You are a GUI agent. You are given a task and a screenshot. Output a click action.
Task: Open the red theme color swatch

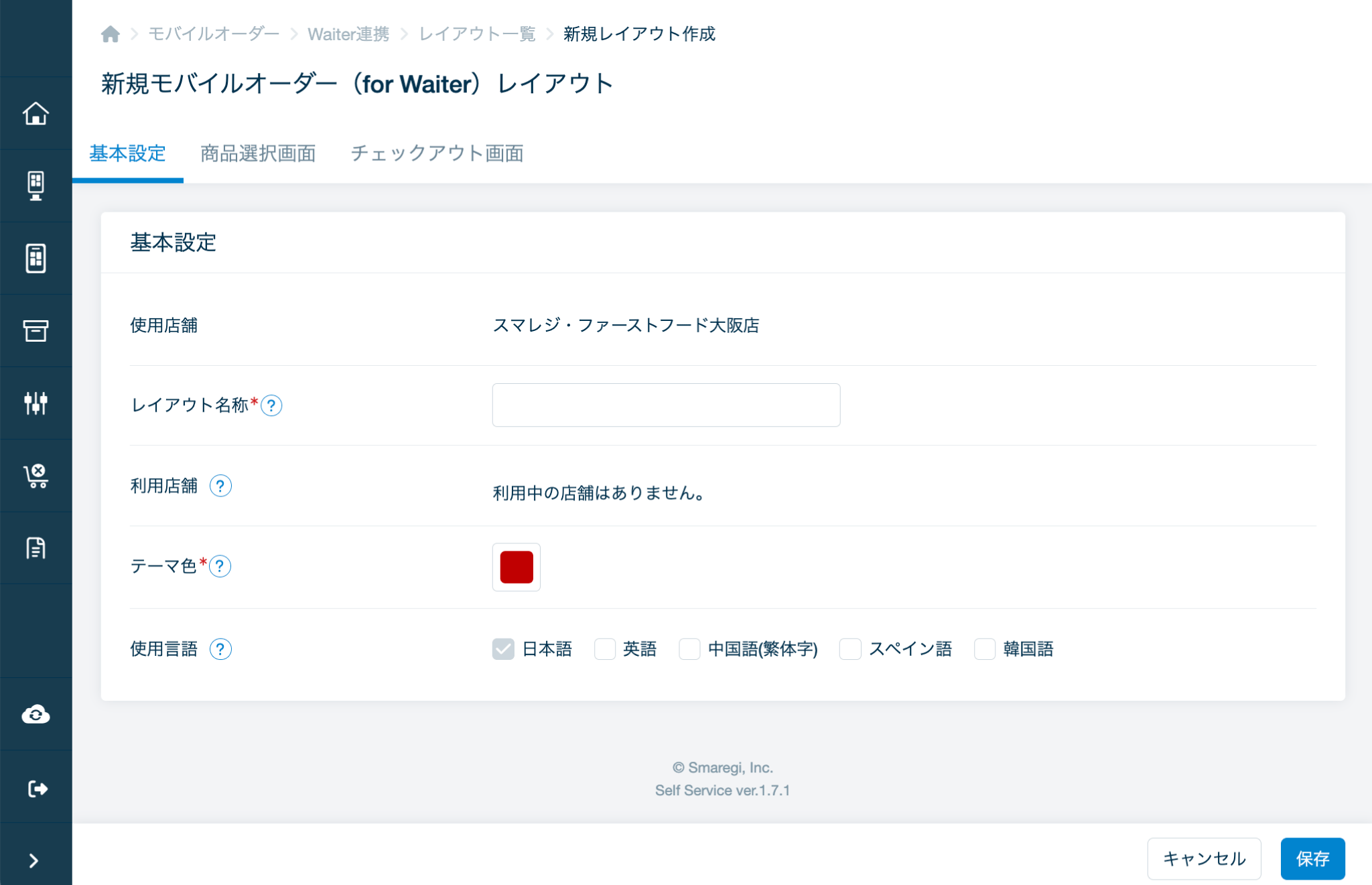click(516, 567)
